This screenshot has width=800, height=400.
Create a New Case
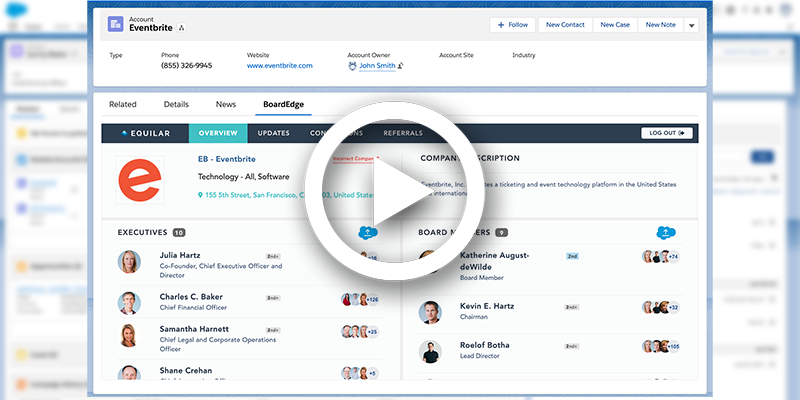[x=615, y=24]
